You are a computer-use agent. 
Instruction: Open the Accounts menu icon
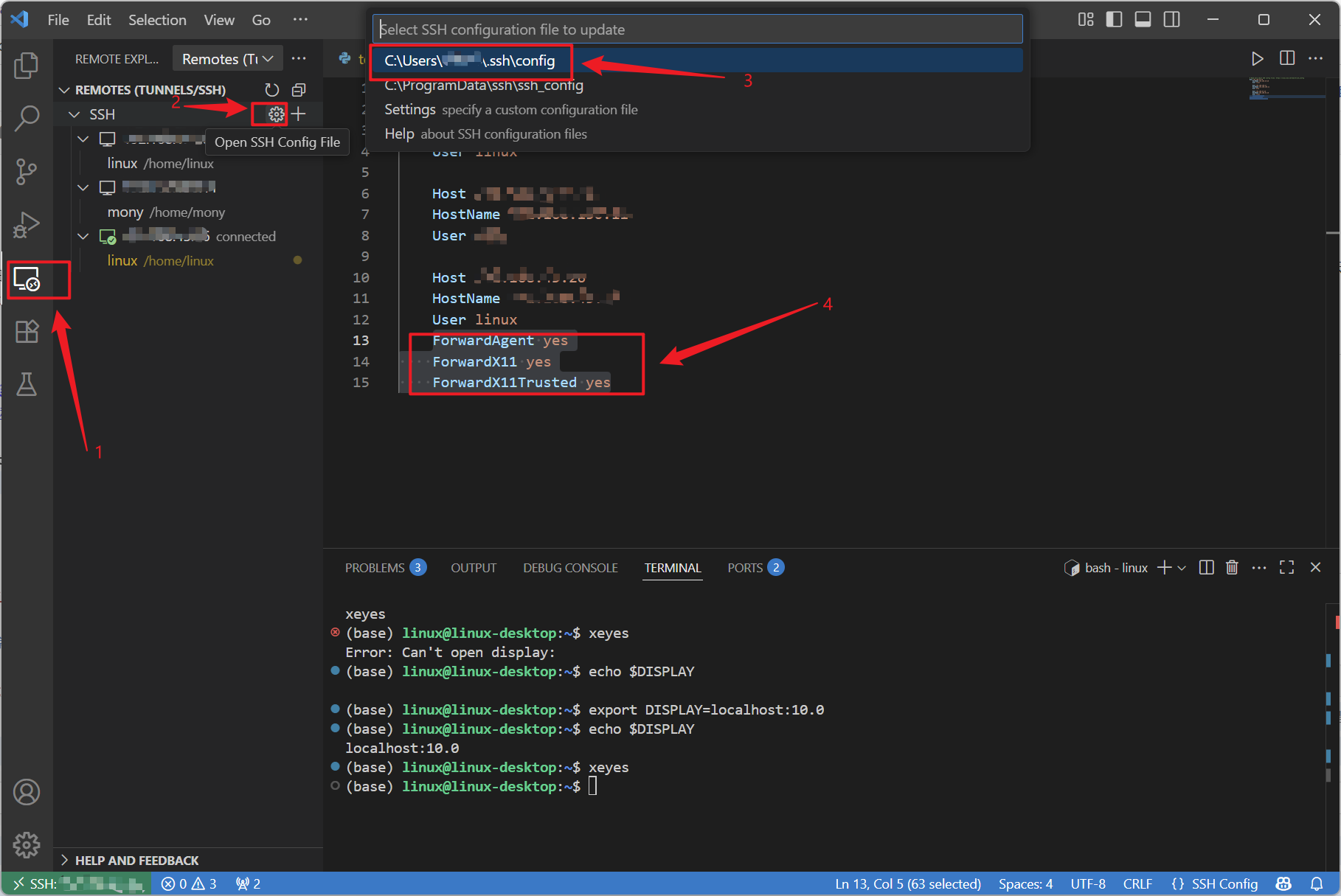click(27, 792)
